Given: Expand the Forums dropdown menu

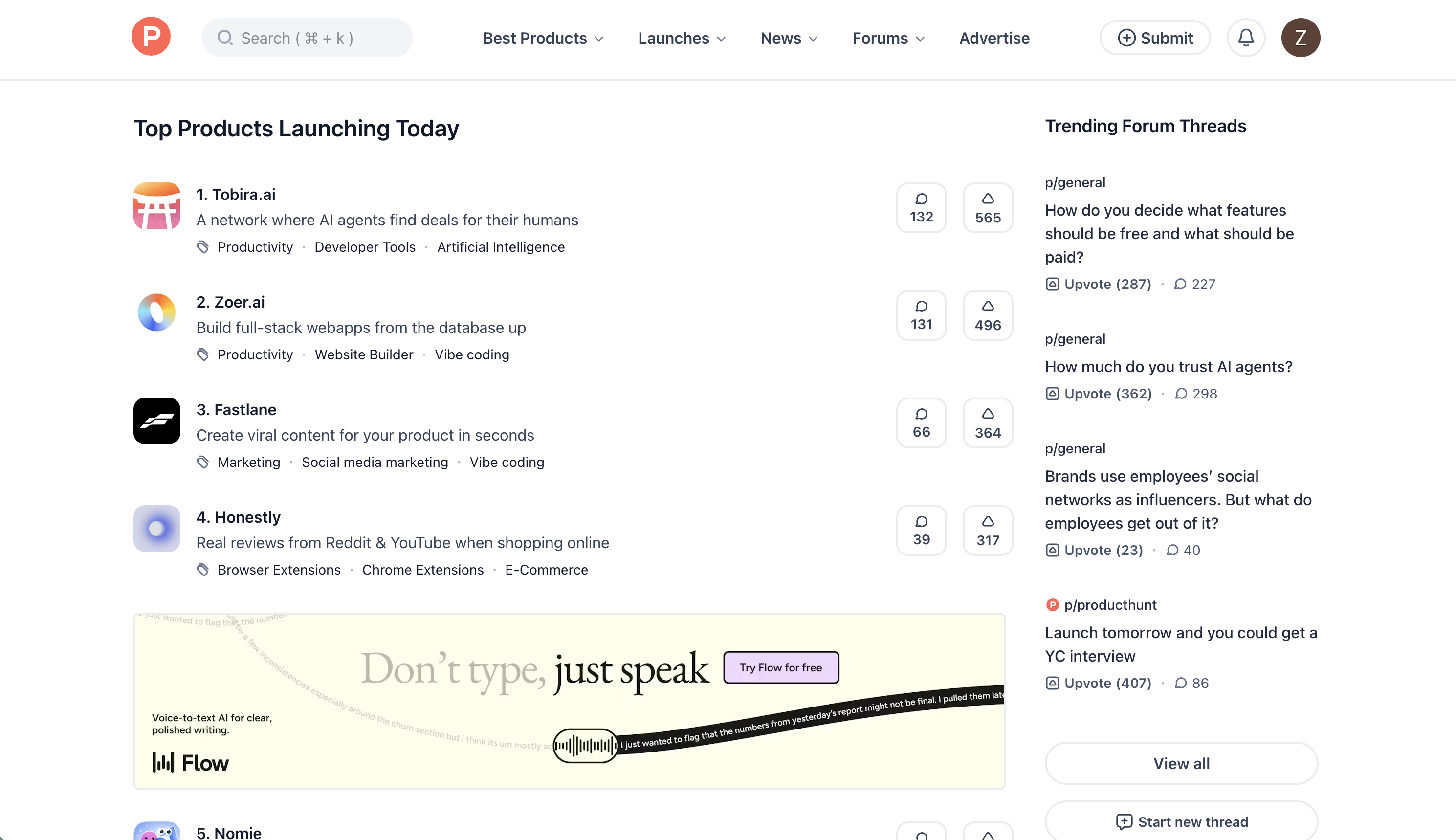Looking at the screenshot, I should (x=888, y=38).
